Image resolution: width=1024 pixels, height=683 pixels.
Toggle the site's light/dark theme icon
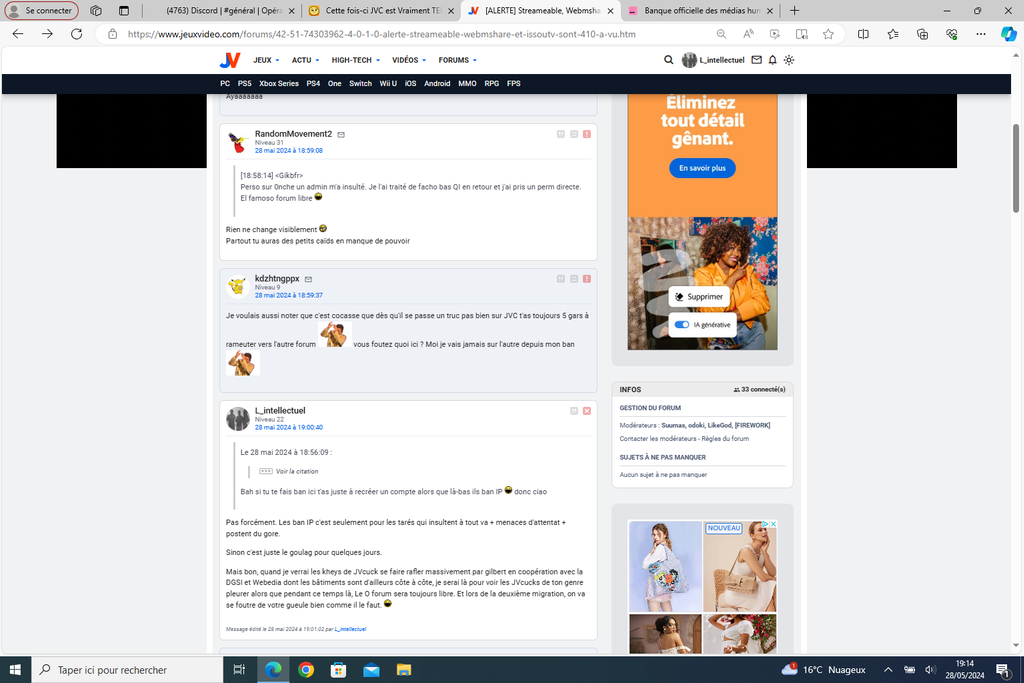789,60
